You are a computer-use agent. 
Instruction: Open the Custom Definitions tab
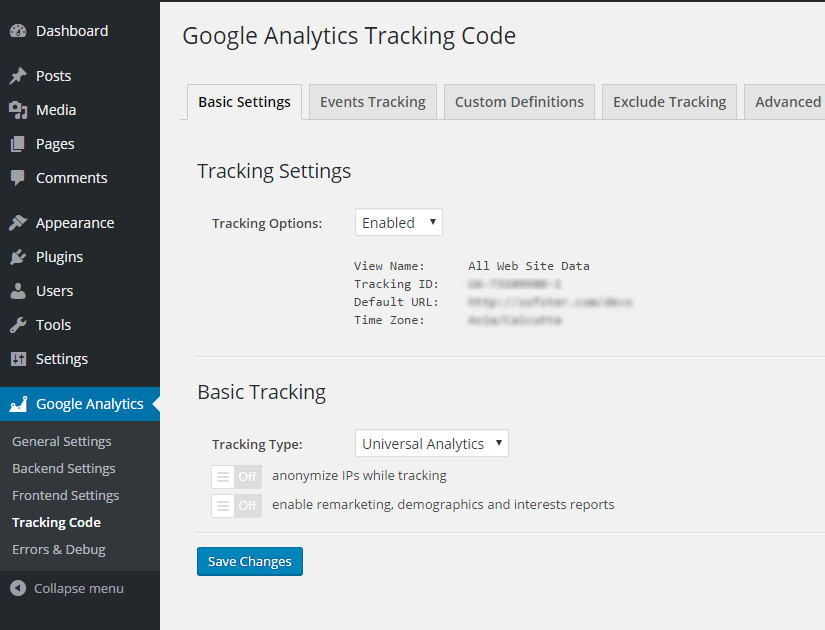pyautogui.click(x=519, y=102)
